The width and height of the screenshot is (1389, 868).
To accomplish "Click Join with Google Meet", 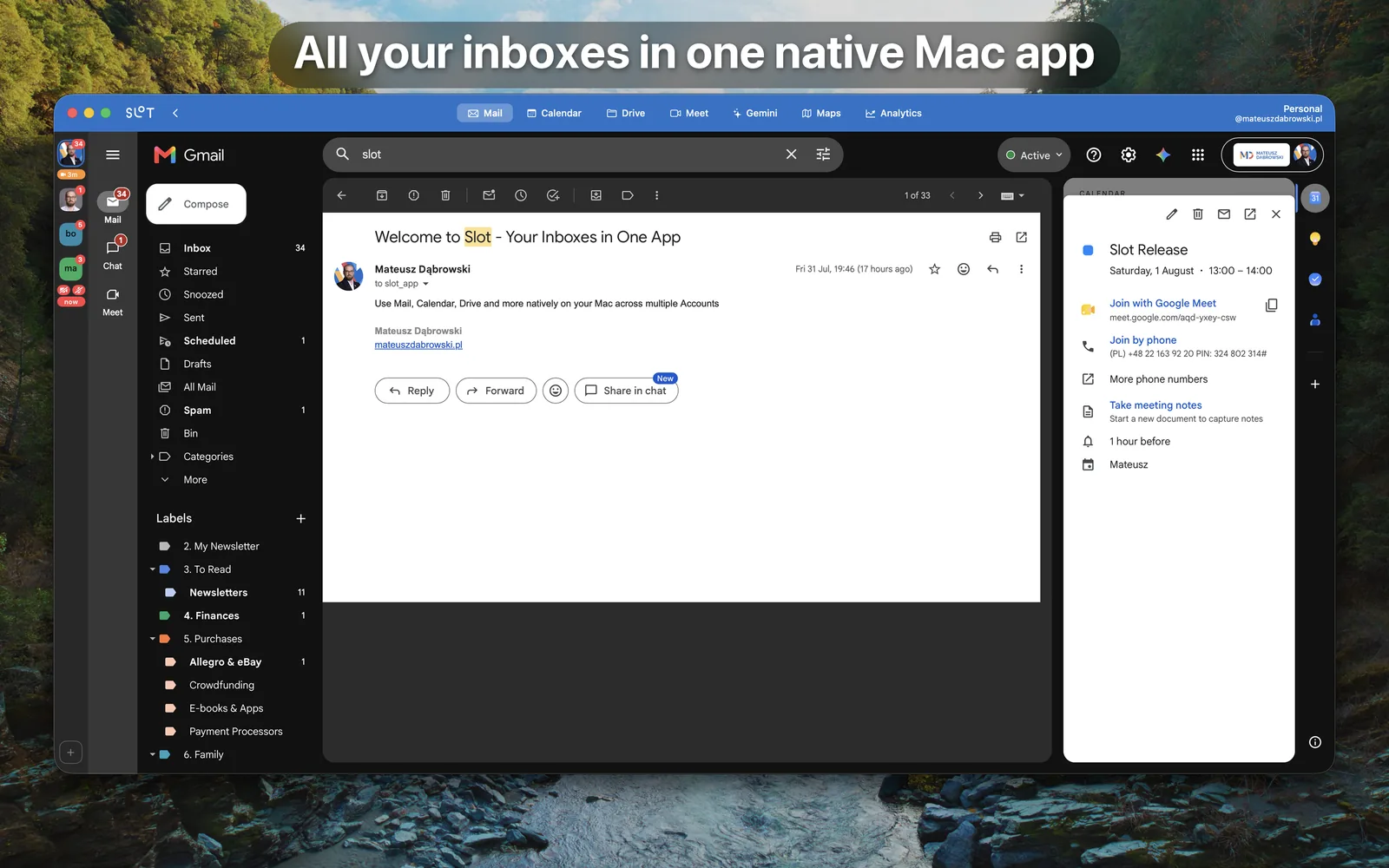I will pyautogui.click(x=1162, y=303).
